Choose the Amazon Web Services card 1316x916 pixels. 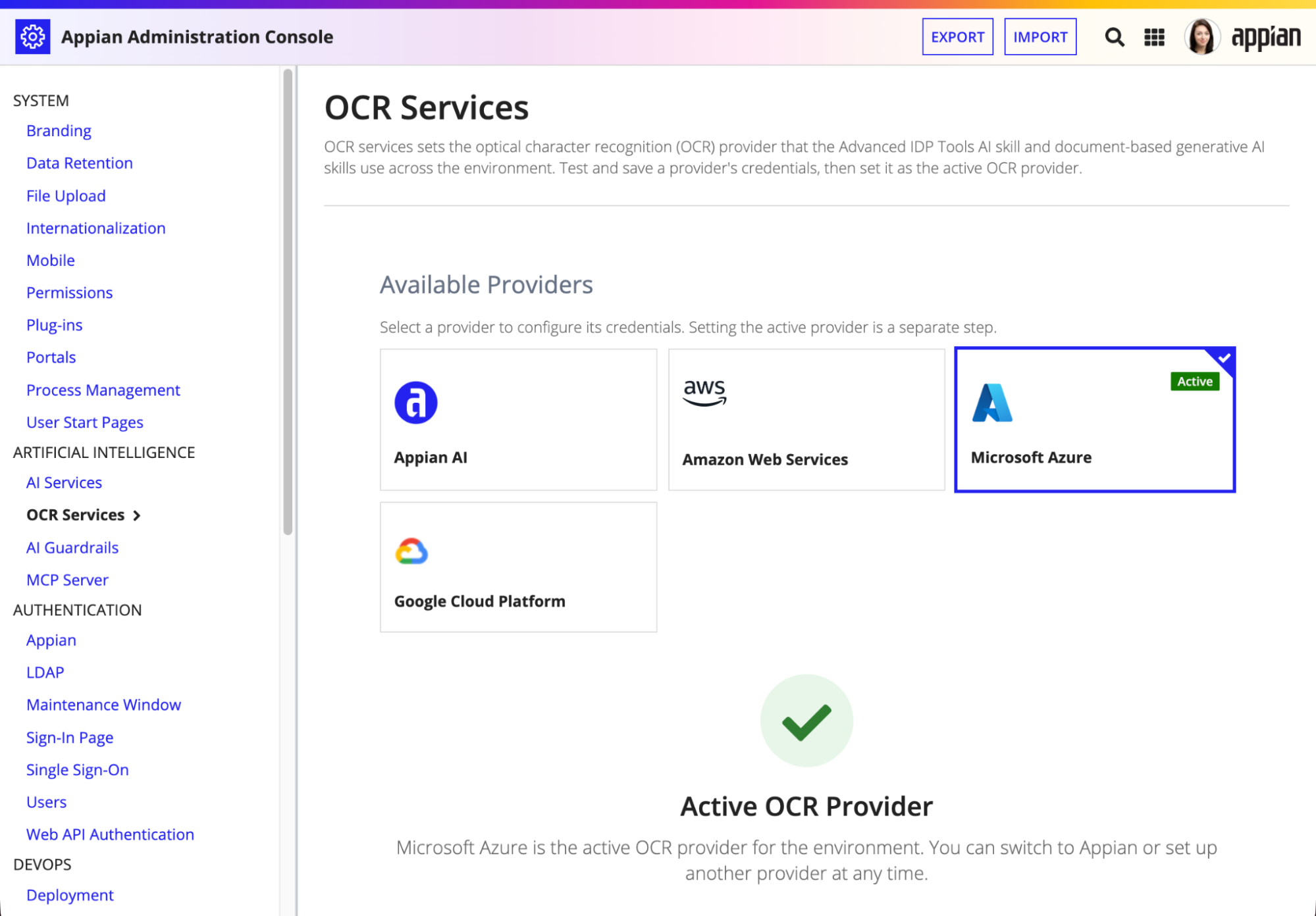(x=806, y=419)
